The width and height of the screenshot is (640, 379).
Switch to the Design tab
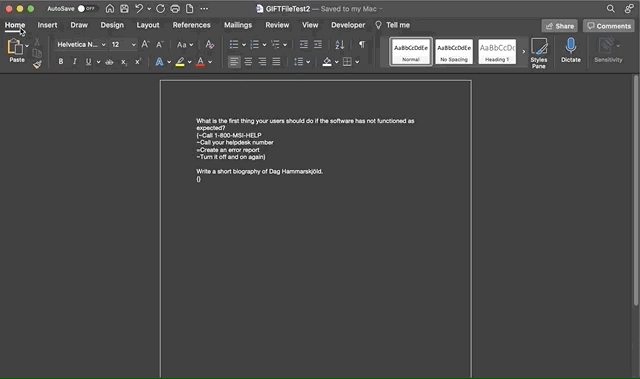click(112, 25)
